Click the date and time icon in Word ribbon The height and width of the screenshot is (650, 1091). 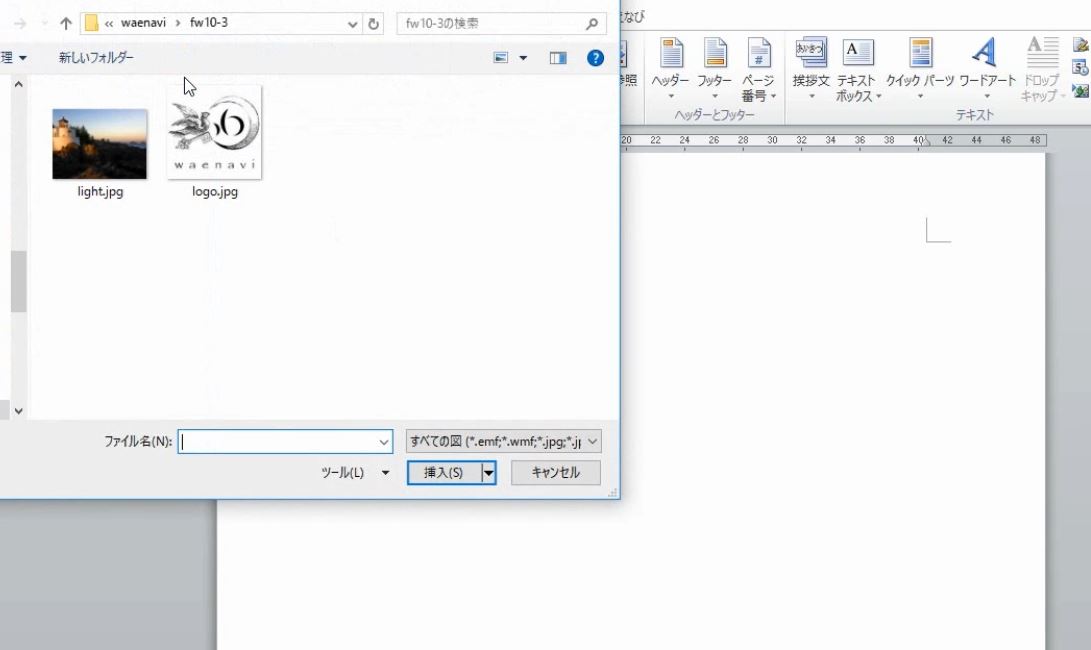tap(1081, 68)
